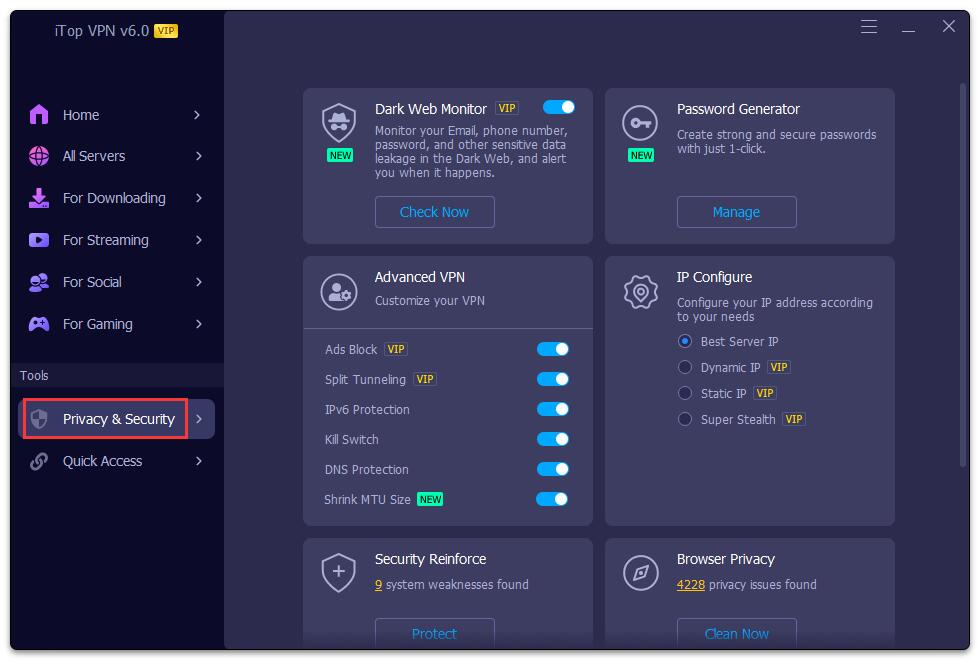Expand the For Social chevron
The height and width of the screenshot is (660, 980).
(x=199, y=282)
